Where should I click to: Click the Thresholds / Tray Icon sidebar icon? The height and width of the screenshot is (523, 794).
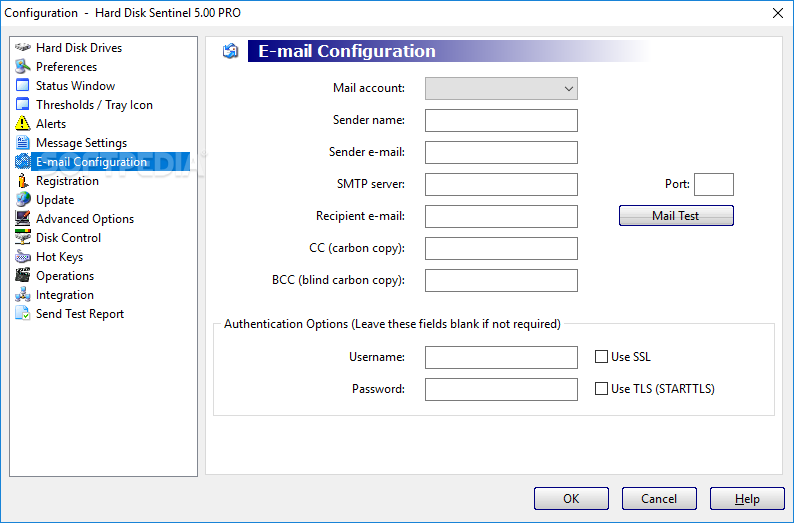pyautogui.click(x=23, y=104)
